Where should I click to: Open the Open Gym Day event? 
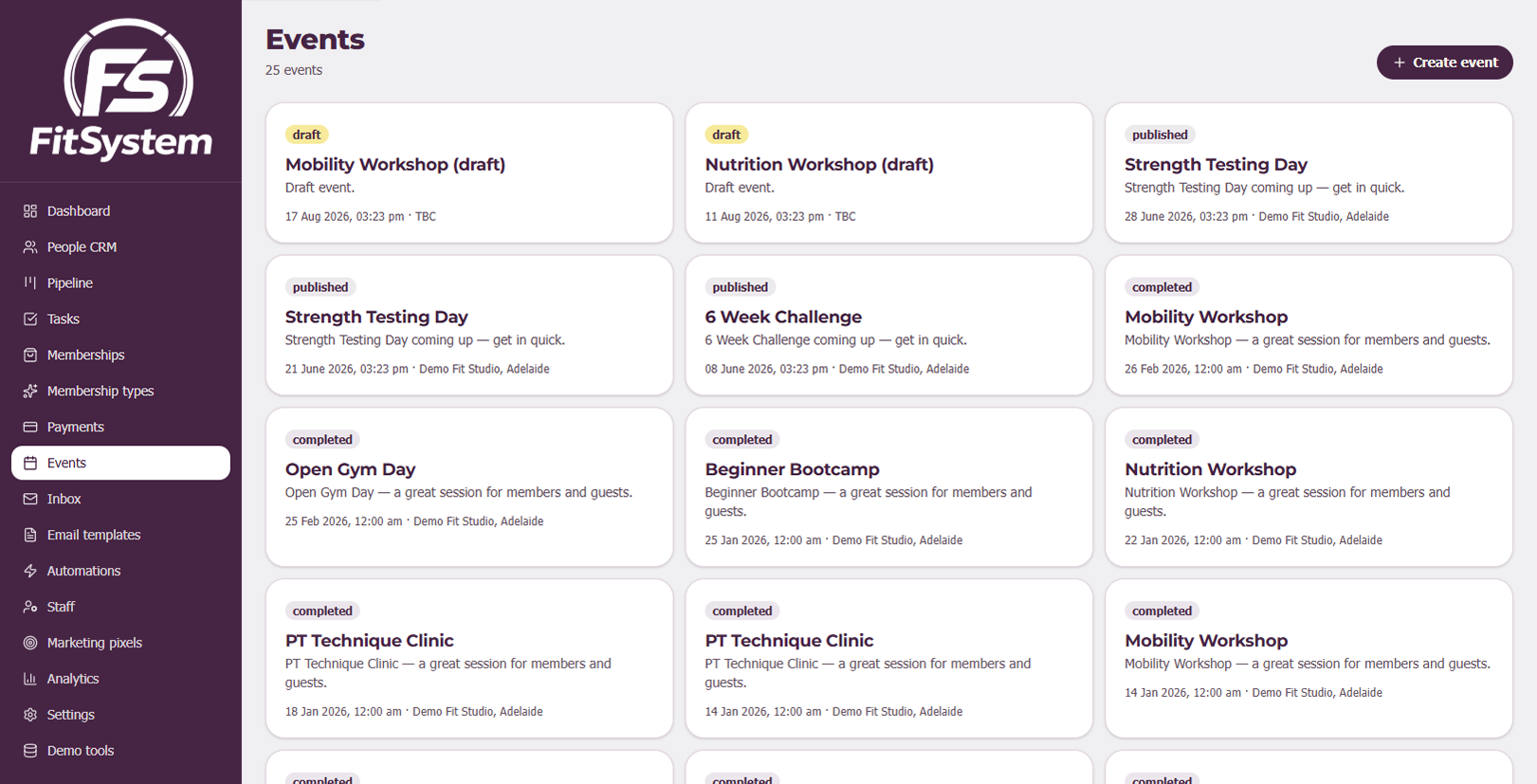[x=469, y=487]
